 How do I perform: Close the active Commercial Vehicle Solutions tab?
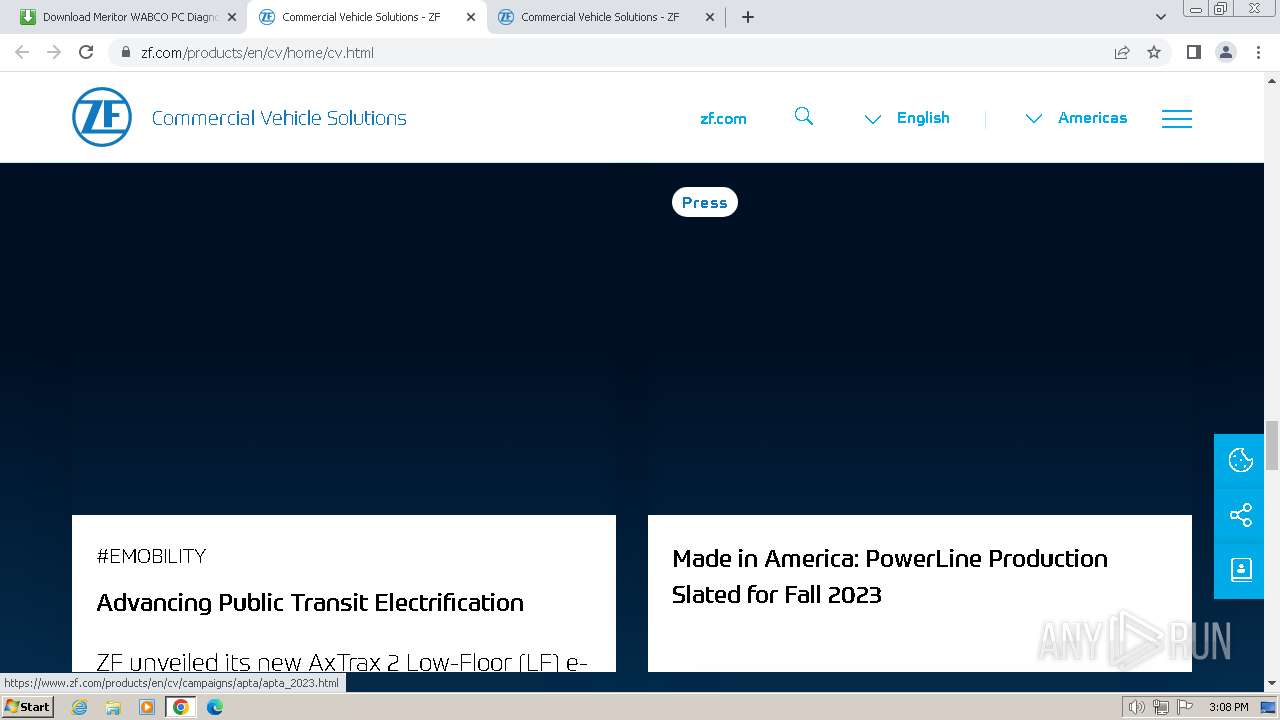click(x=471, y=17)
